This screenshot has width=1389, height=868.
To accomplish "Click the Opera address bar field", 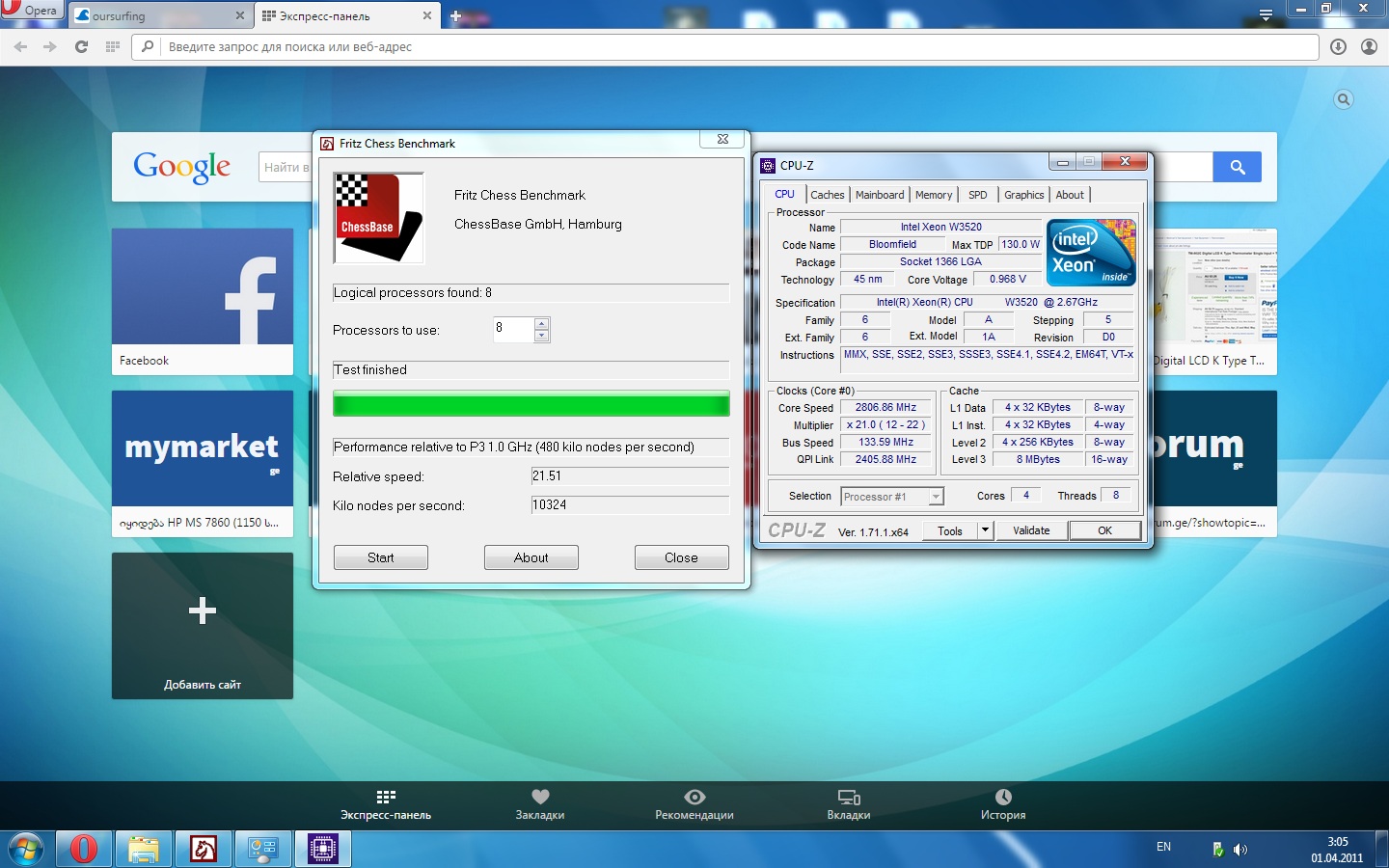I will 733,46.
